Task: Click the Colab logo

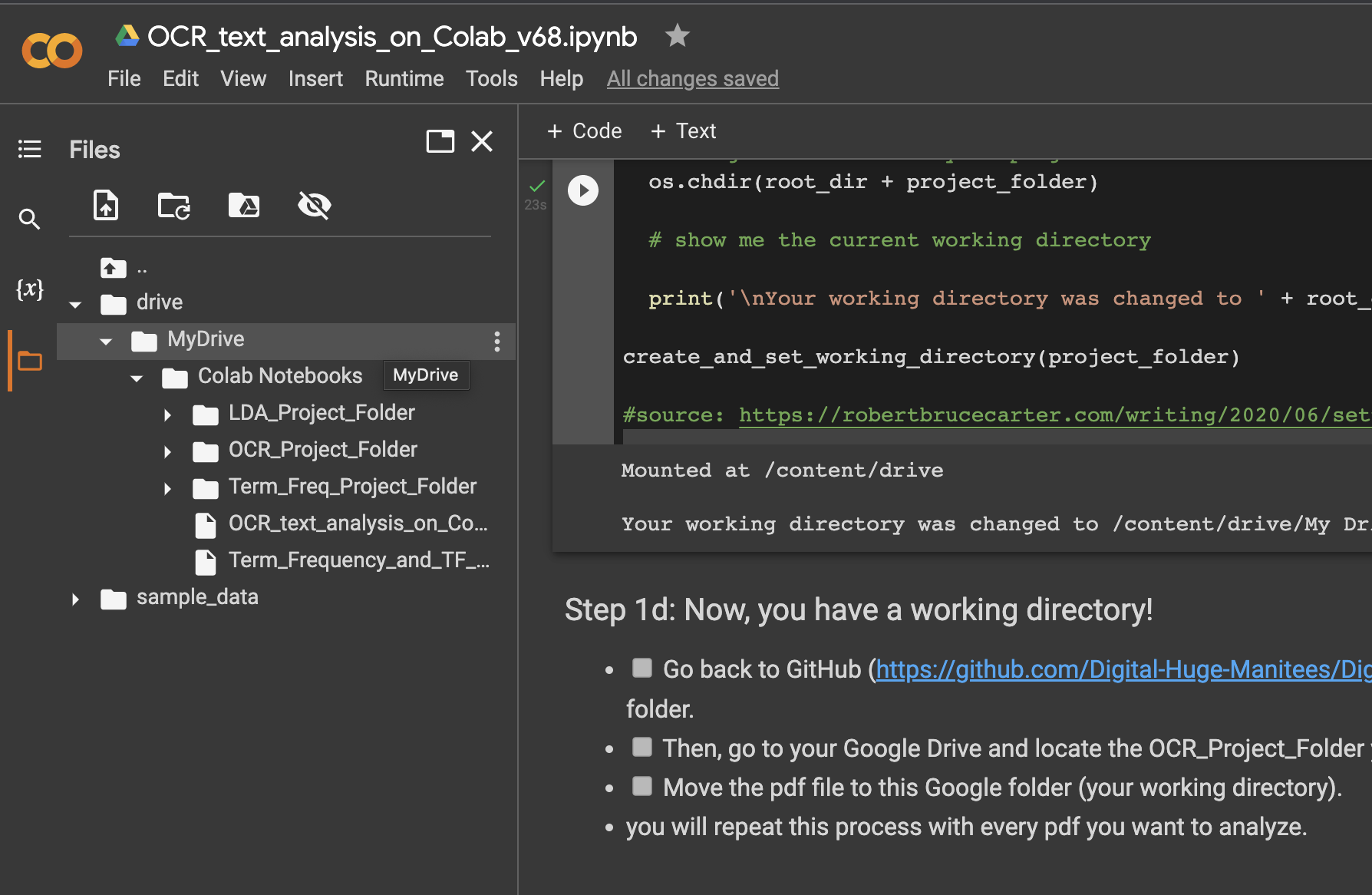Action: [51, 50]
